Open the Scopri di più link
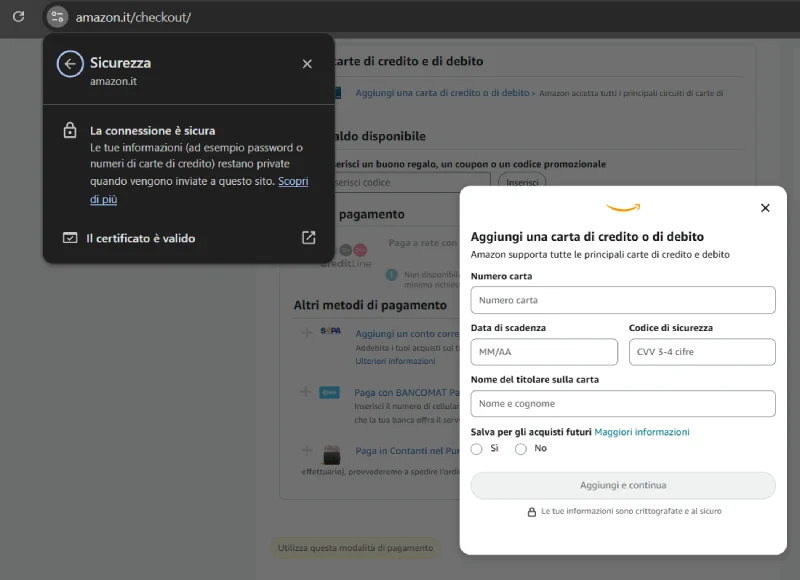The height and width of the screenshot is (580, 800). tap(293, 180)
